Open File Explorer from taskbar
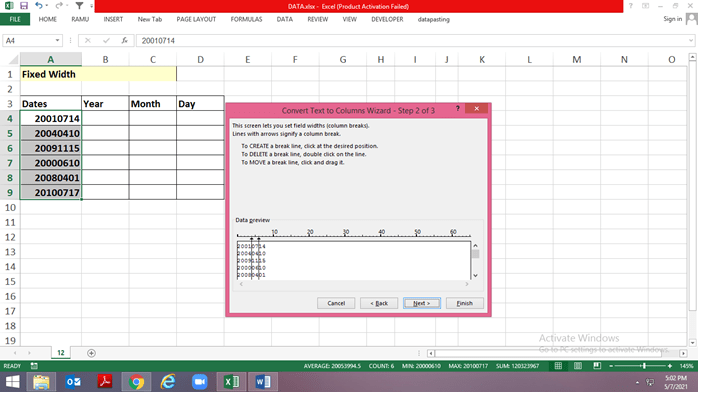The image size is (725, 417). tap(41, 382)
